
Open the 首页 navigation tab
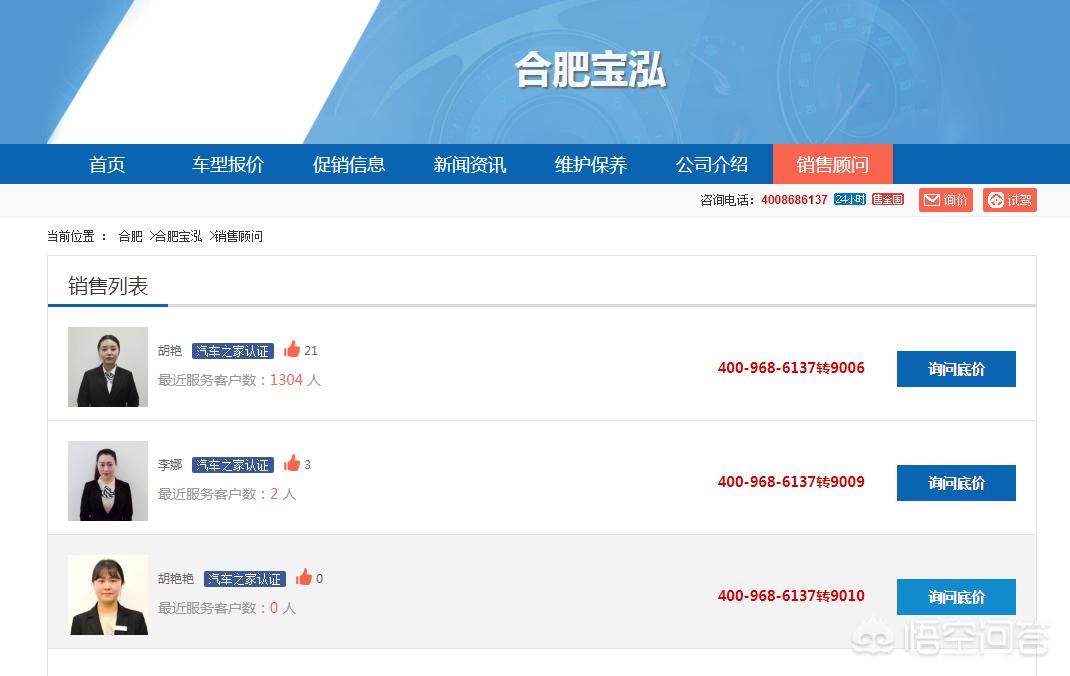[107, 164]
